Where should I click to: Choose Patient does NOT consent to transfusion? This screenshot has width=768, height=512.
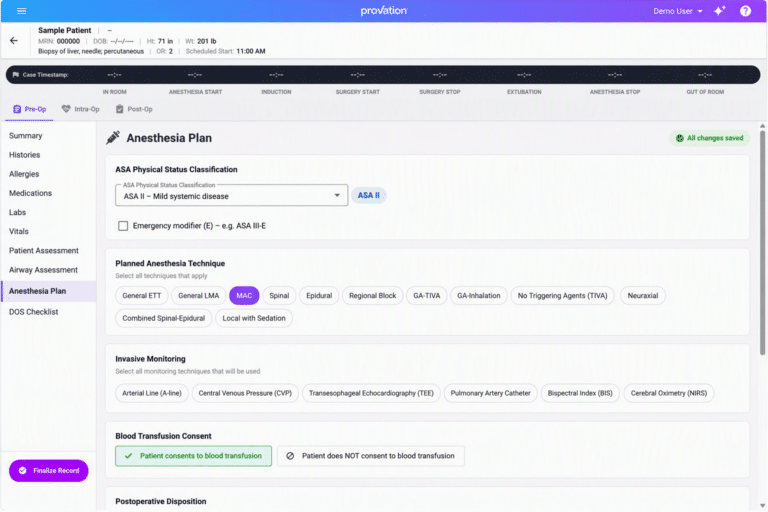coord(371,456)
